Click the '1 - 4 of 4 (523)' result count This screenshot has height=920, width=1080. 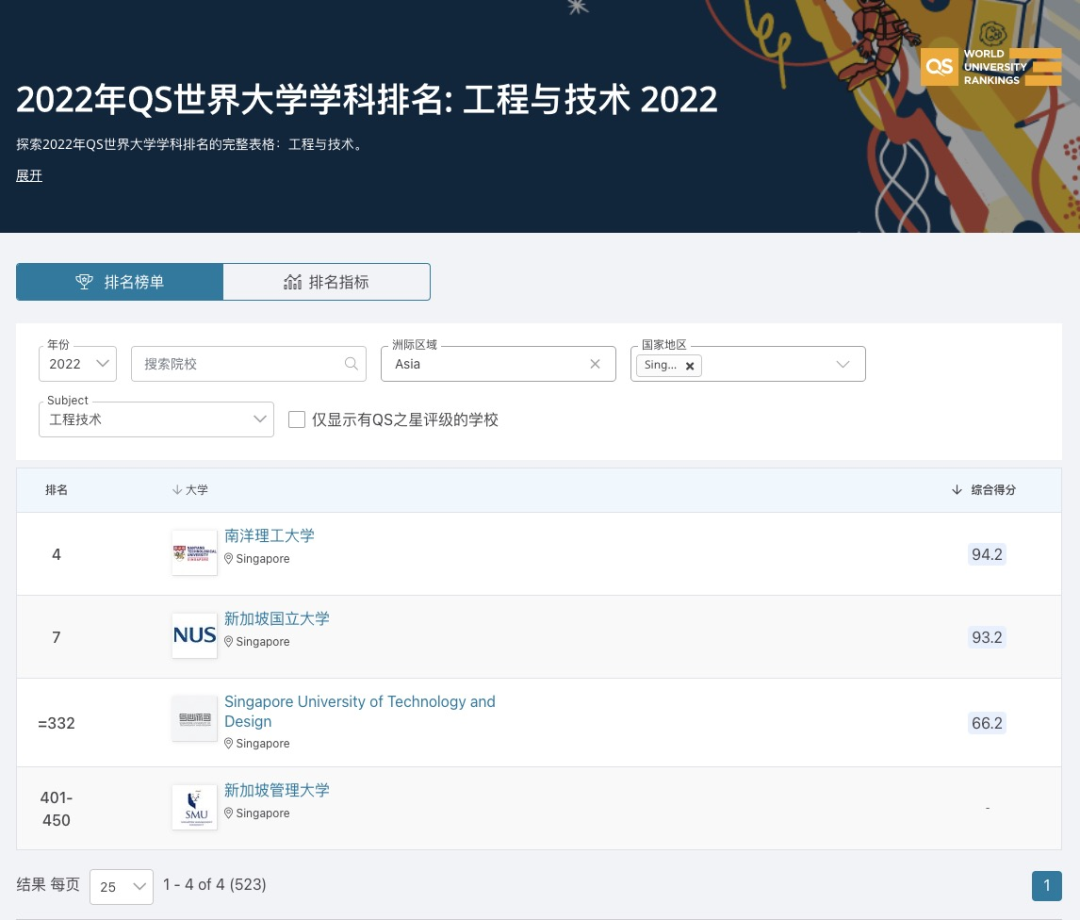click(x=215, y=884)
